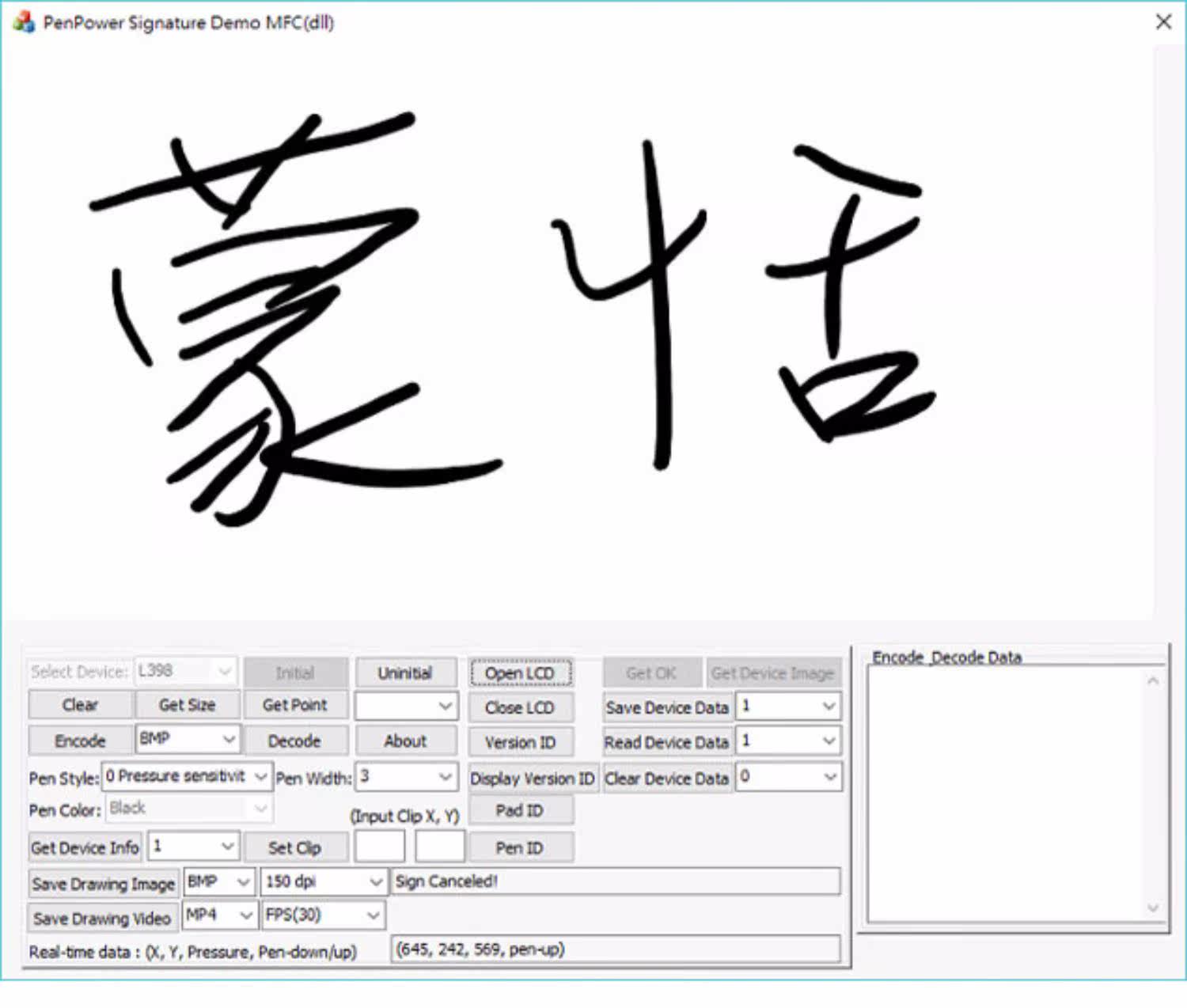The height and width of the screenshot is (1008, 1187).
Task: Clear the signature drawing
Action: coord(80,705)
